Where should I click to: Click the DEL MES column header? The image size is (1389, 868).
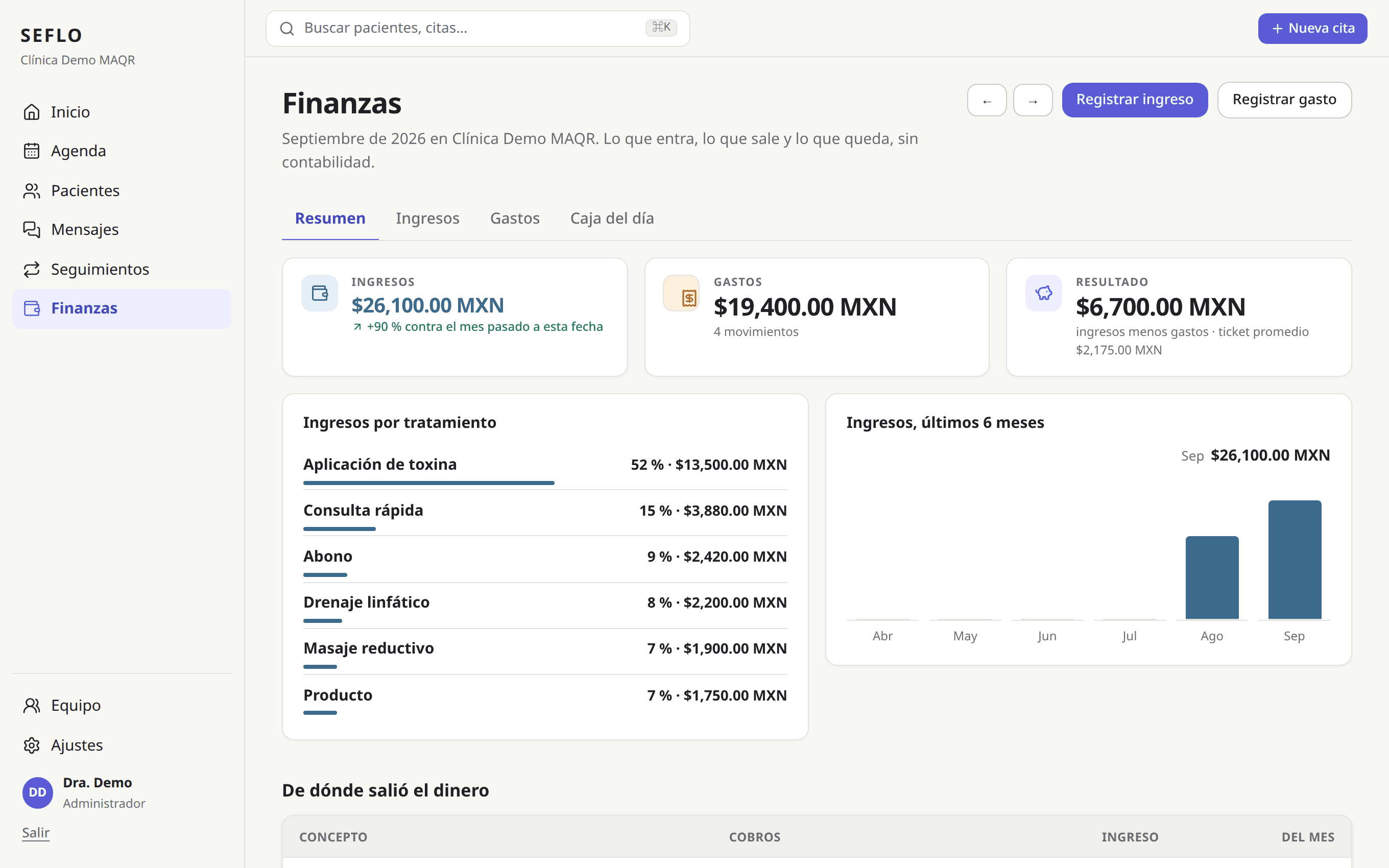[1308, 837]
